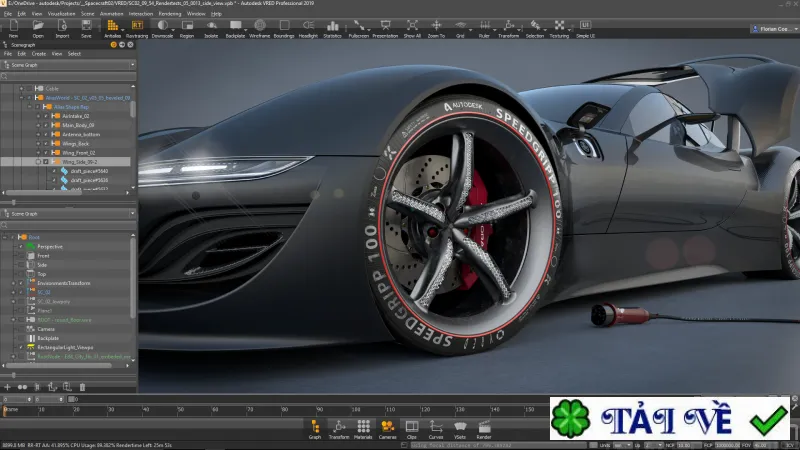Open the Materials module in bottom bar

pos(363,430)
